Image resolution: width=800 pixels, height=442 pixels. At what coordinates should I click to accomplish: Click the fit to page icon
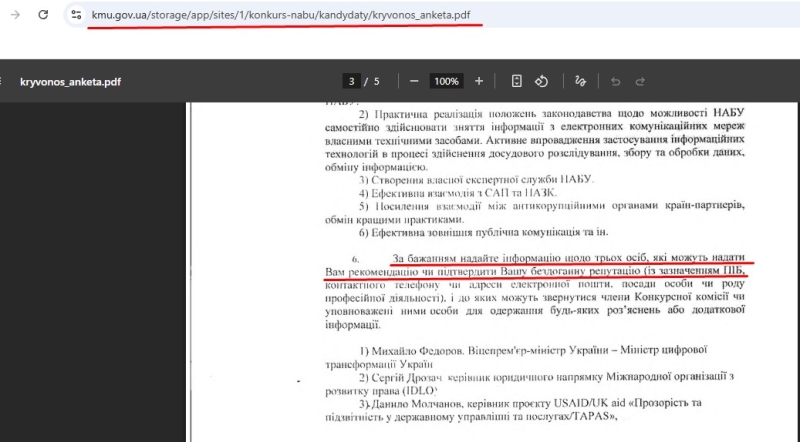click(x=516, y=81)
